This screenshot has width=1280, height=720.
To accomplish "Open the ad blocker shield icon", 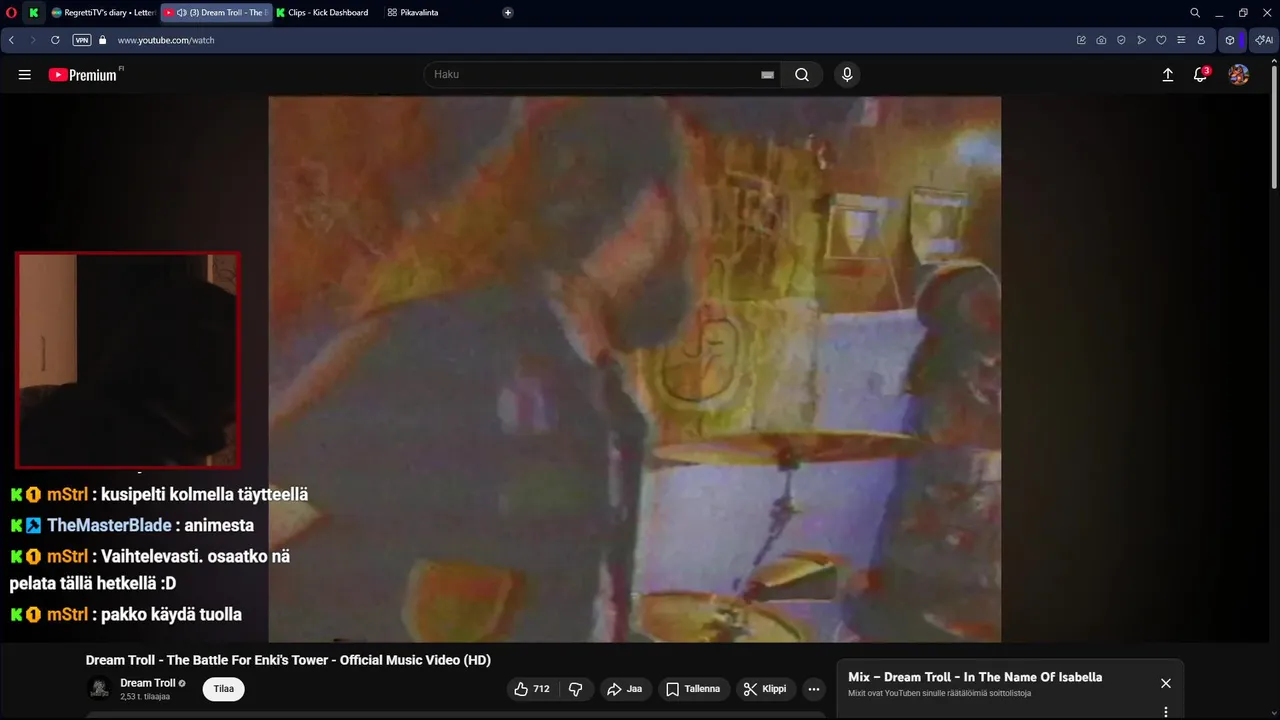I will click(x=1121, y=40).
